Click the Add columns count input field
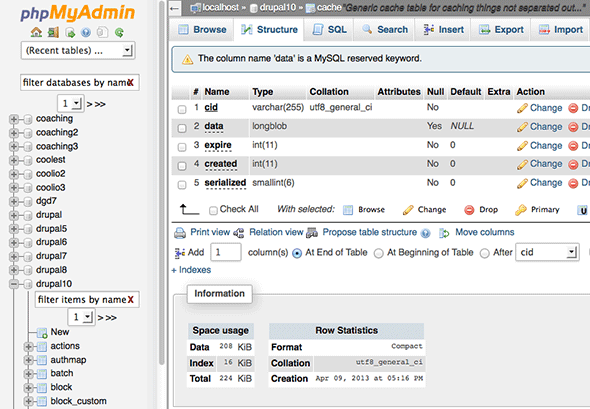The width and height of the screenshot is (590, 409). 226,252
